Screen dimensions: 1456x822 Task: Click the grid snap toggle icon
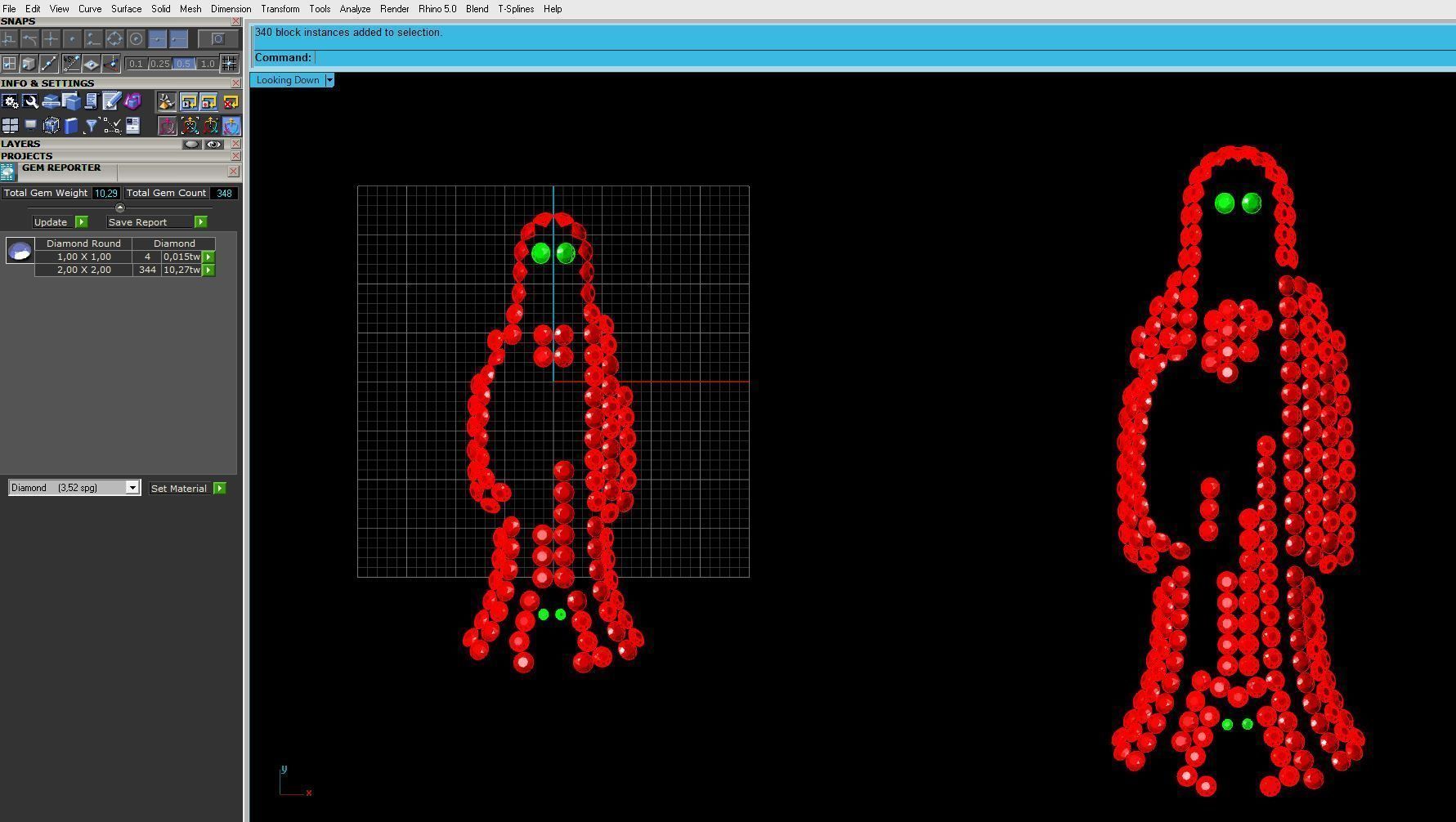click(230, 63)
